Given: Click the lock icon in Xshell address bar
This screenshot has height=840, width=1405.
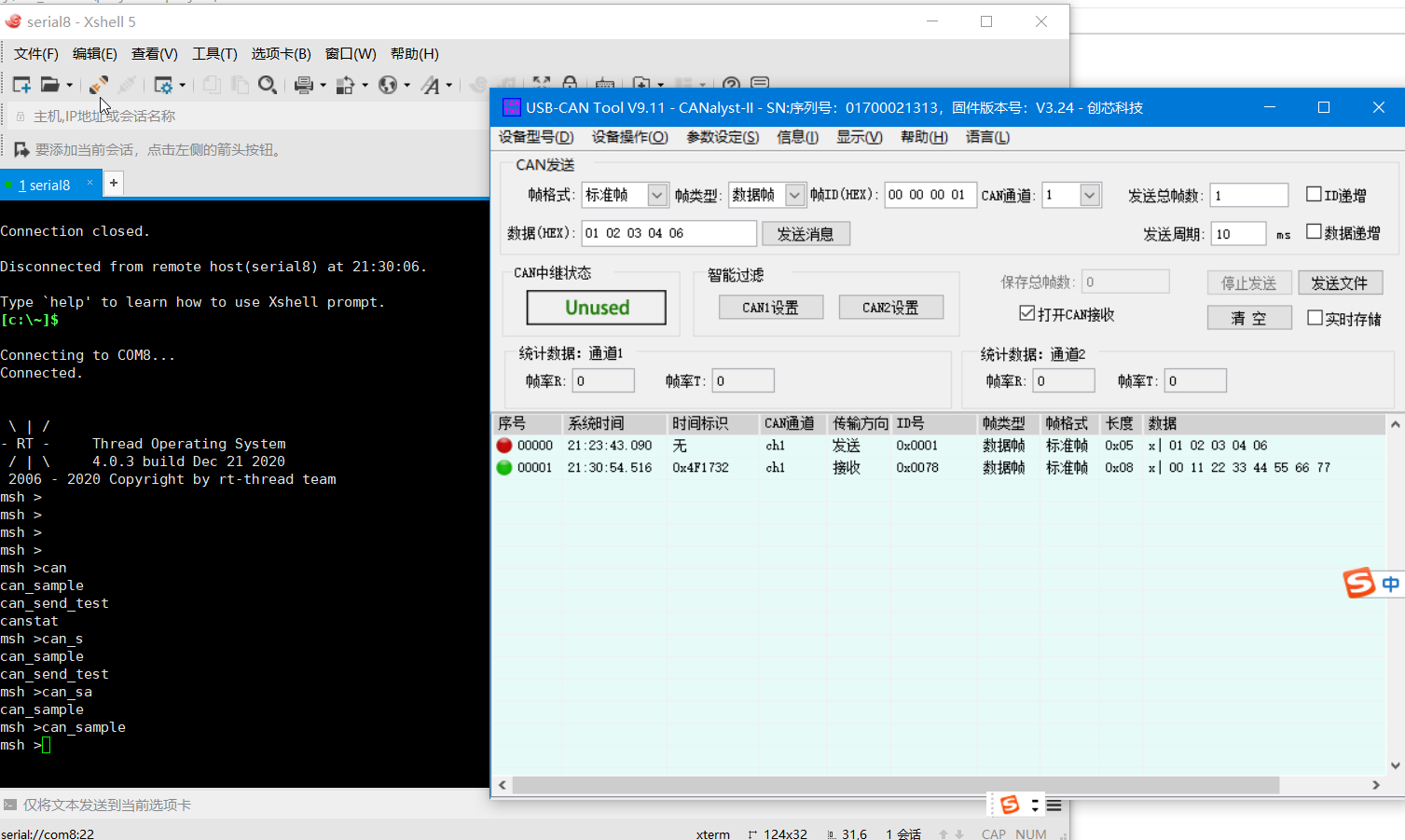Looking at the screenshot, I should [x=21, y=117].
